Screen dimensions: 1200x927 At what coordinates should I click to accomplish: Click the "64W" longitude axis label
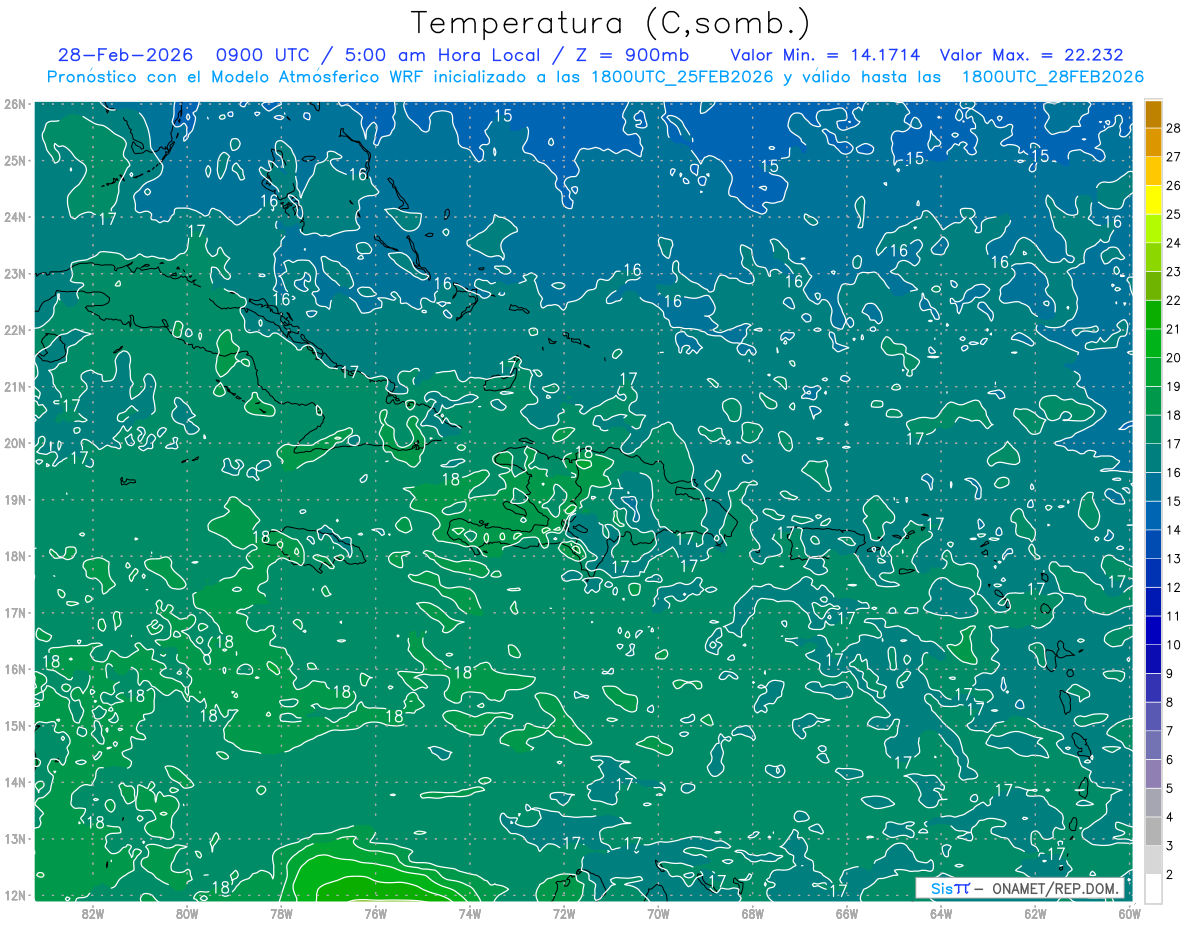941,913
